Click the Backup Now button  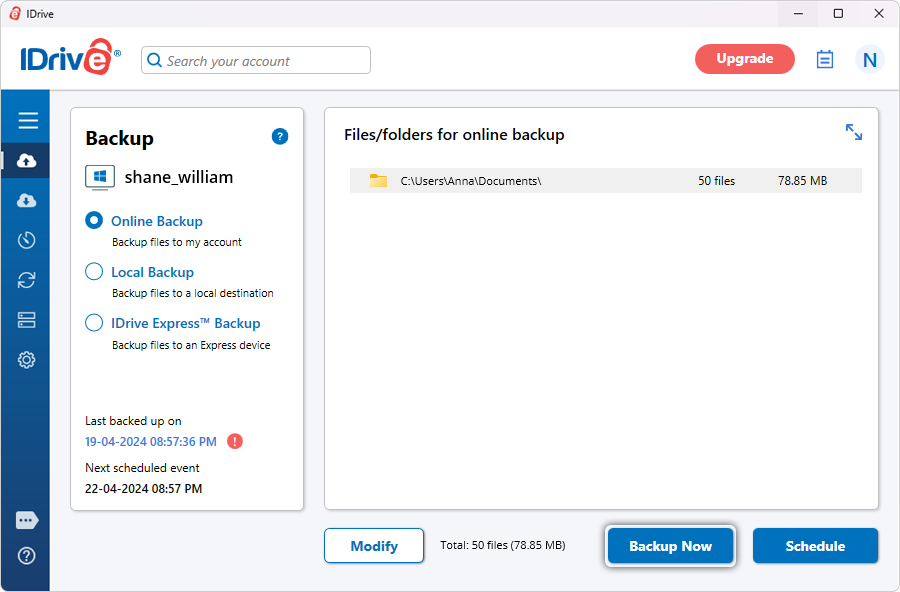tap(670, 546)
